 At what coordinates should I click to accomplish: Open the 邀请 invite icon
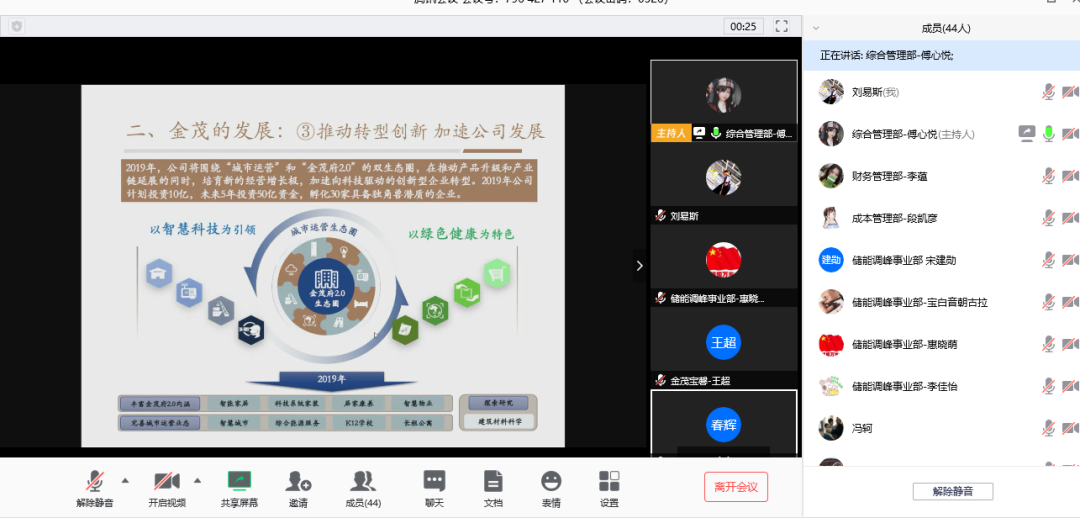298,481
